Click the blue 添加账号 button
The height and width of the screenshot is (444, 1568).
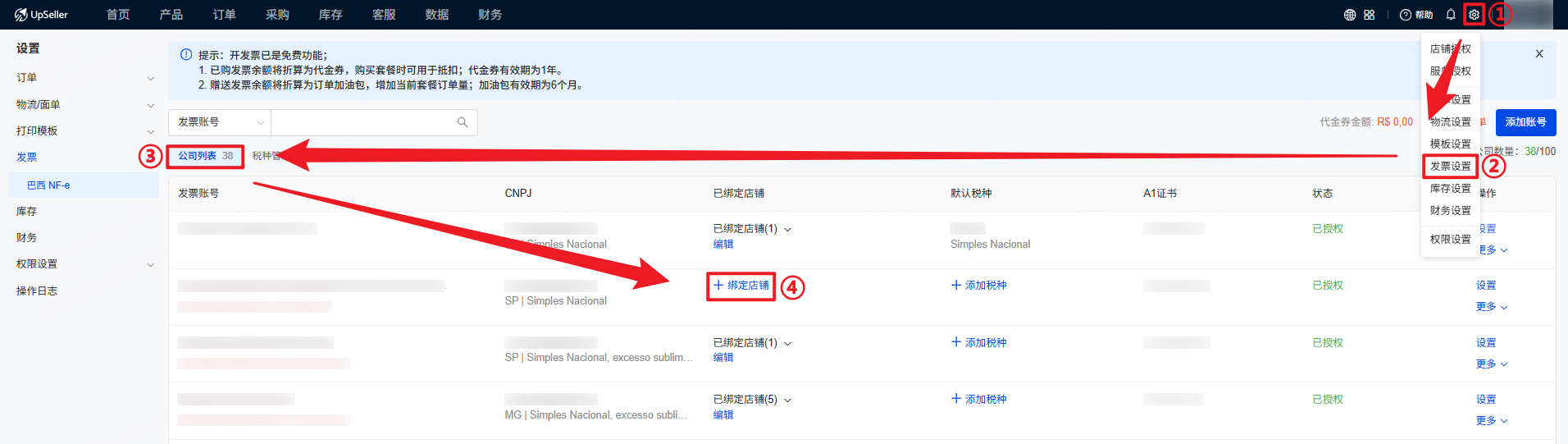1525,122
